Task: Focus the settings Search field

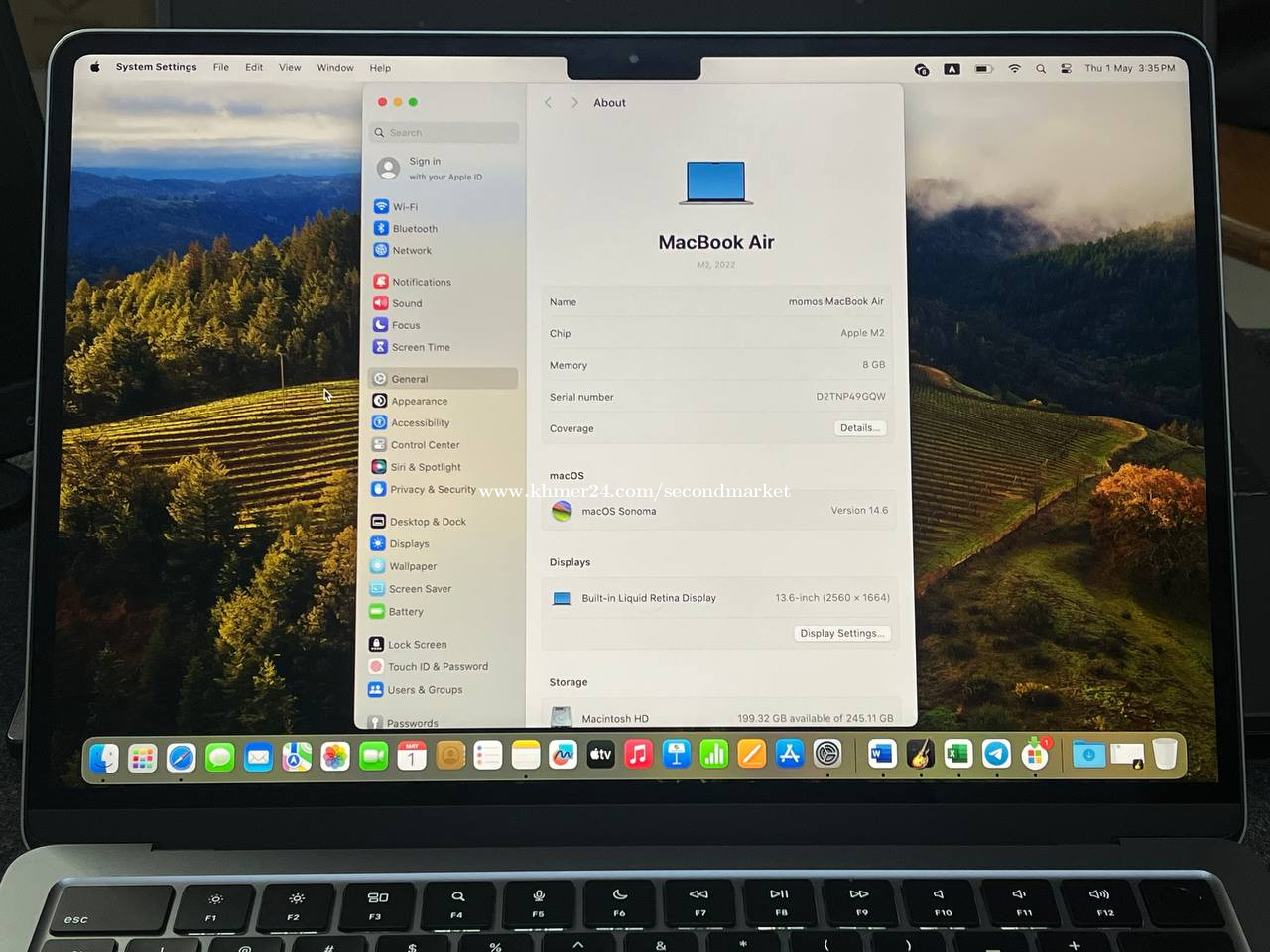Action: click(445, 132)
